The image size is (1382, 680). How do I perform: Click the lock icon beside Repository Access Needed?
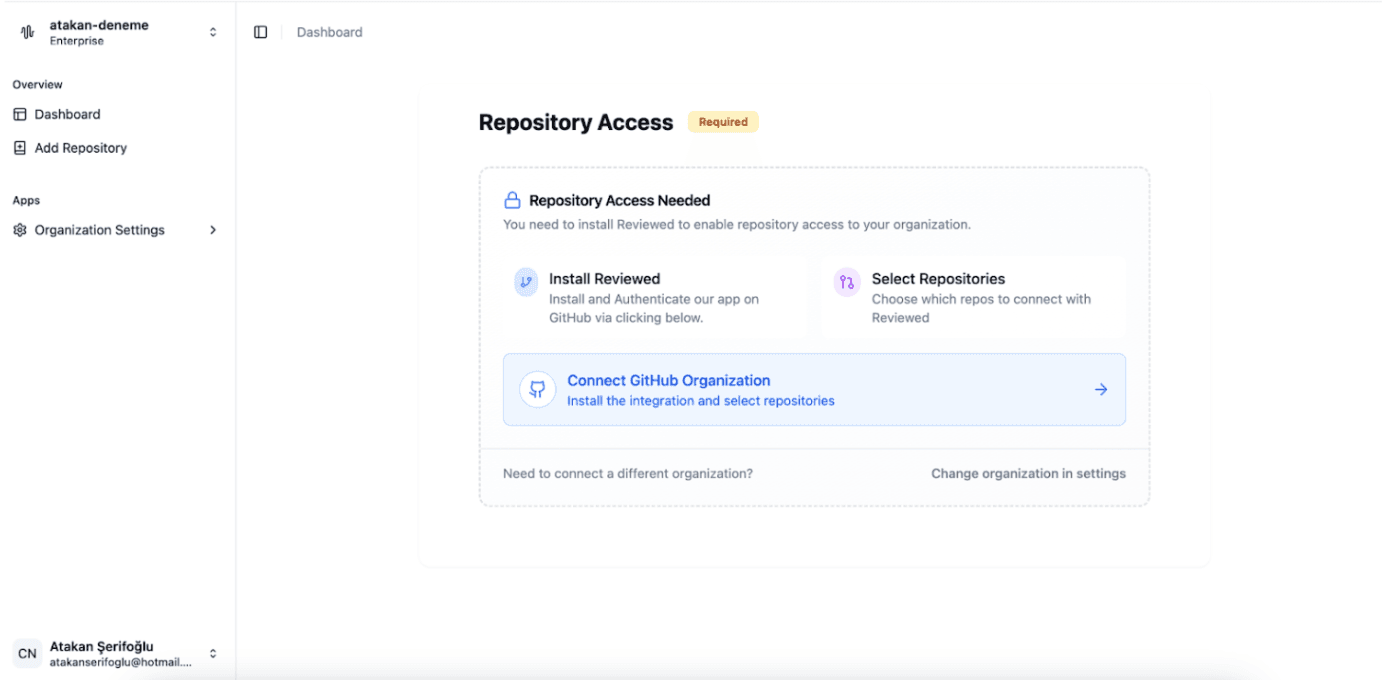(x=512, y=200)
